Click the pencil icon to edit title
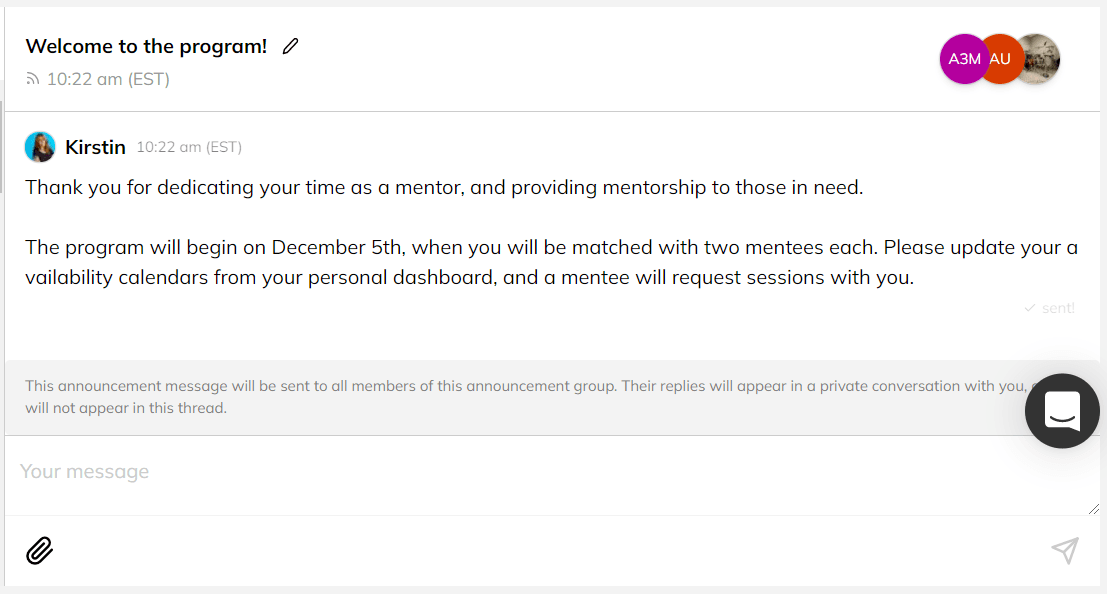 291,46
